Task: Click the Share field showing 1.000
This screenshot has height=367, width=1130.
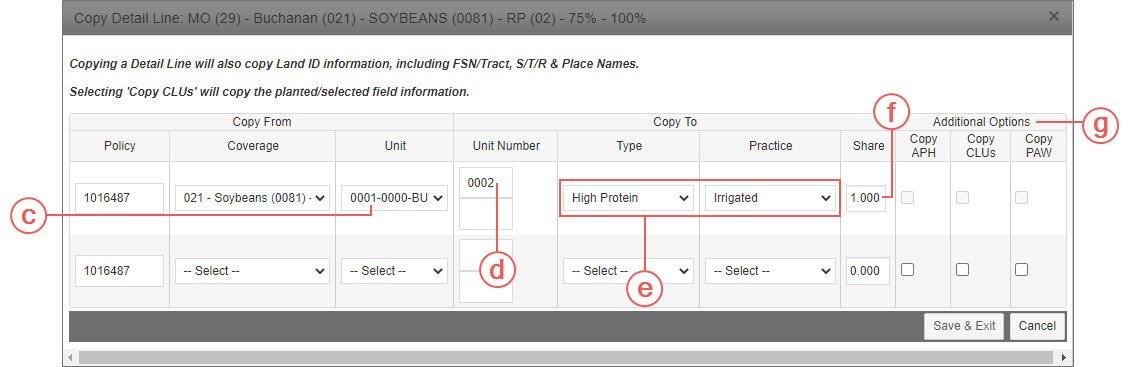Action: pyautogui.click(x=868, y=198)
